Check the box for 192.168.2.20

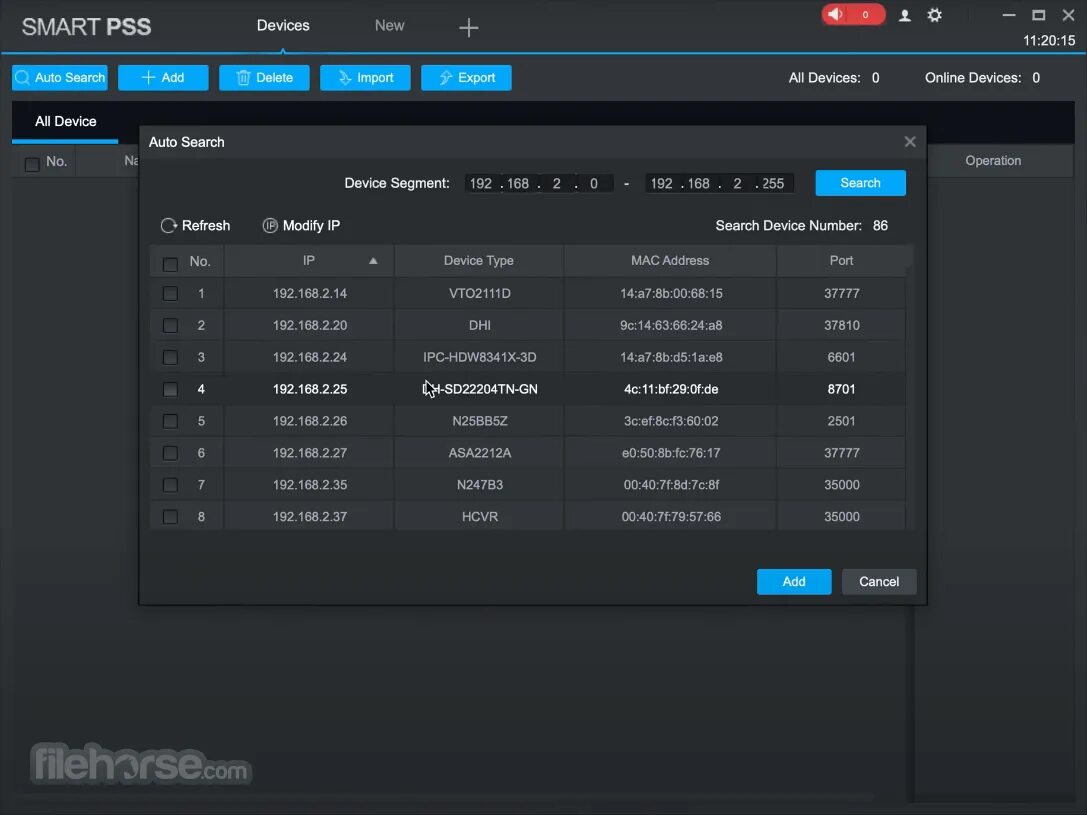[x=170, y=326]
